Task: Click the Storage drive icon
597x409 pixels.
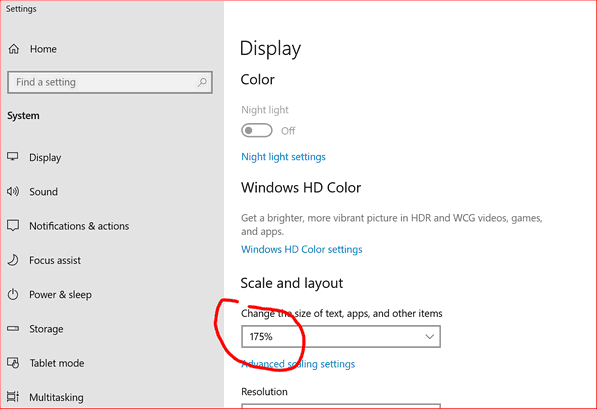Action: [13, 328]
